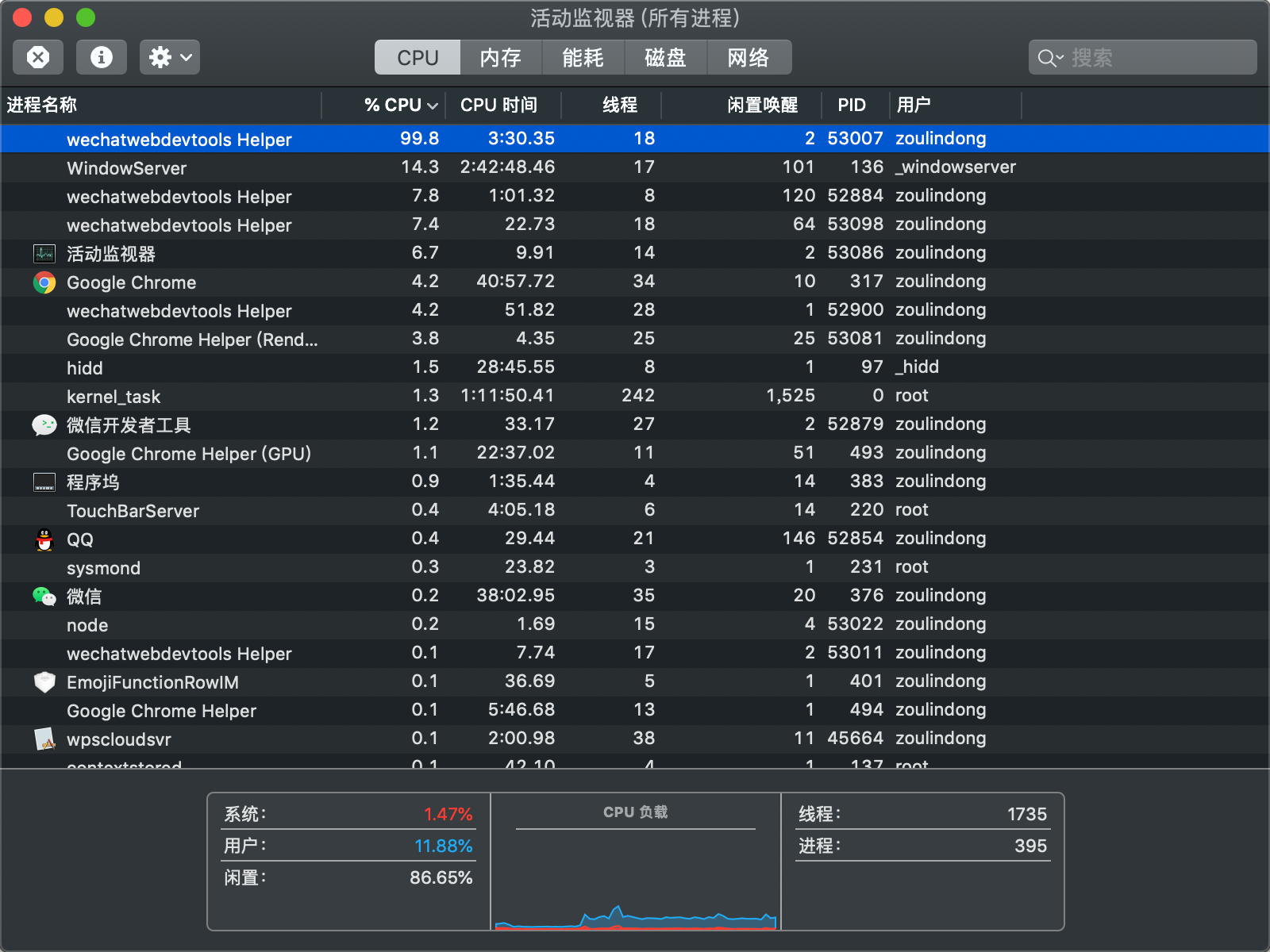This screenshot has height=952, width=1270.
Task: Open the gear actions dropdown menu
Action: (x=170, y=57)
